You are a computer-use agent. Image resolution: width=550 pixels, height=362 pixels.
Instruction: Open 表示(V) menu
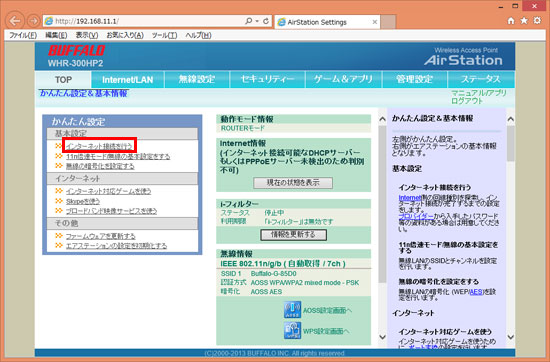coord(87,35)
